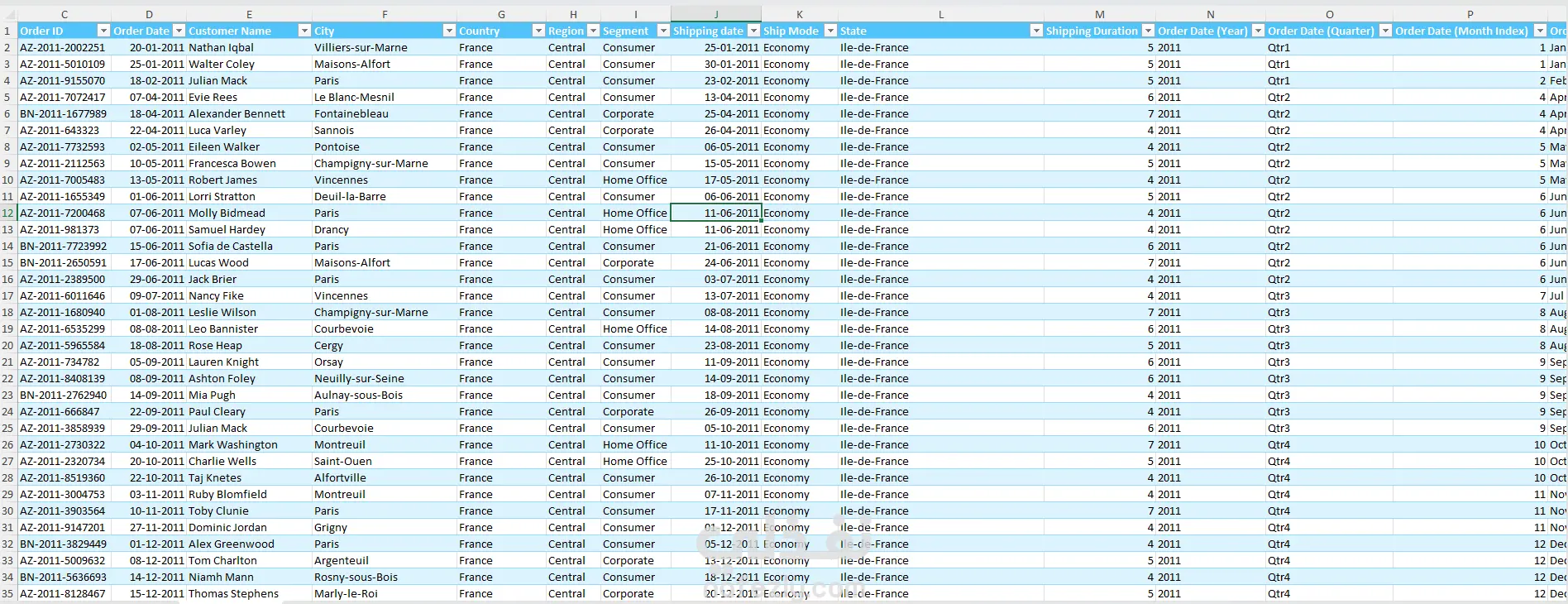Select column I by its header

[x=635, y=14]
